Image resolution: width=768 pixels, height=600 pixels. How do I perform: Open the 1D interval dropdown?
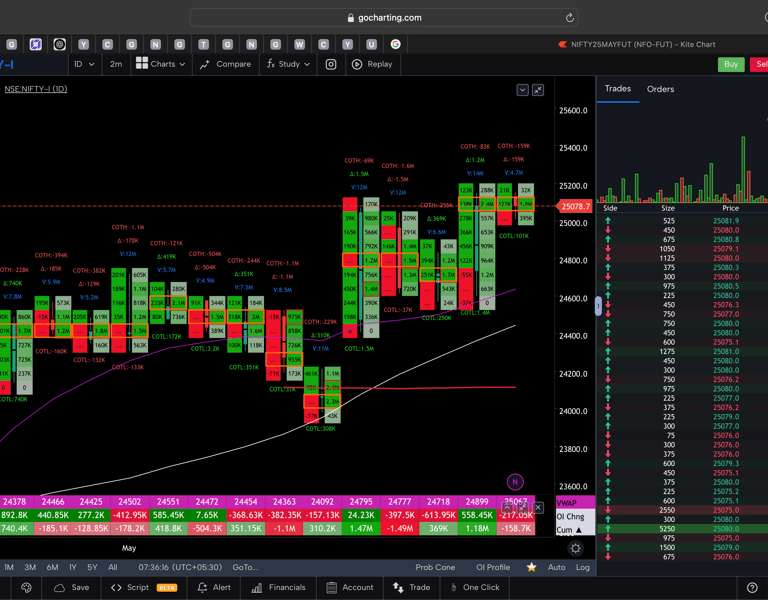point(83,64)
